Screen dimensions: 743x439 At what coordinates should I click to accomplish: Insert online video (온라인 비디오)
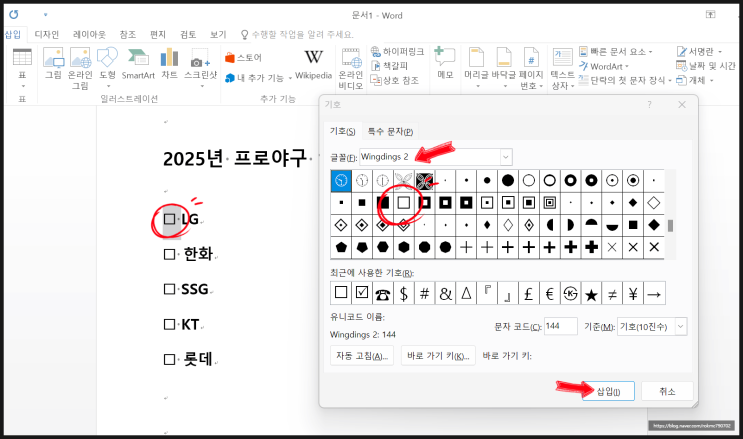point(351,68)
